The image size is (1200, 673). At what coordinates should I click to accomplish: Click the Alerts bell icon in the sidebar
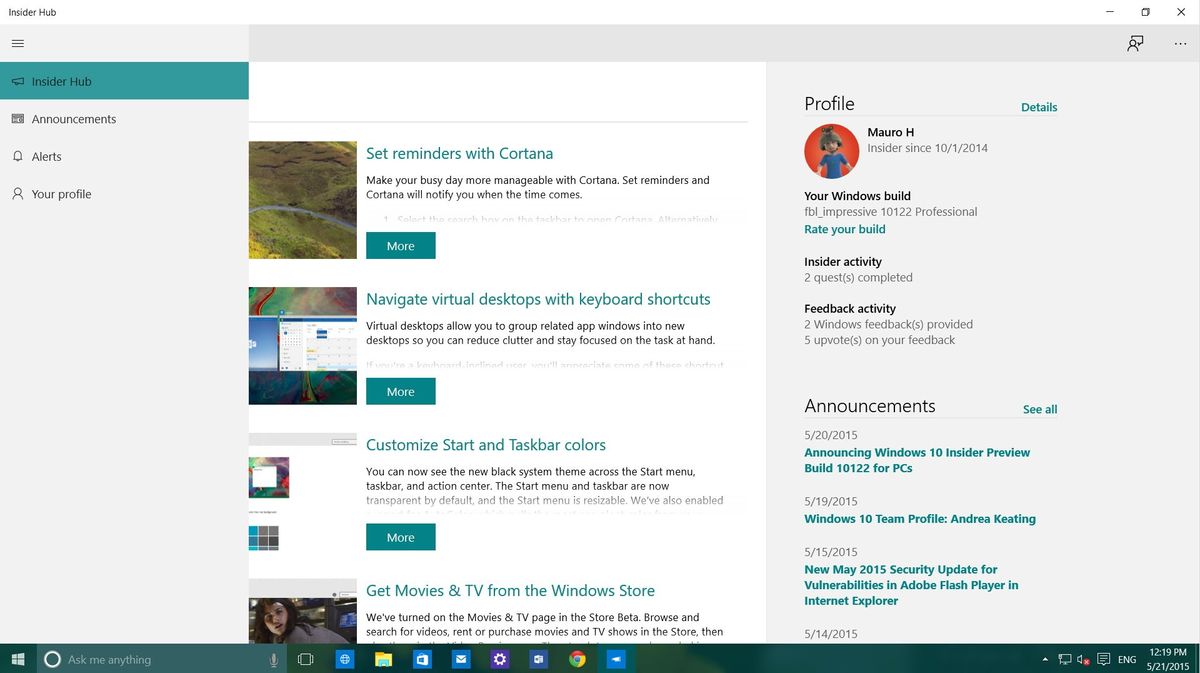17,156
